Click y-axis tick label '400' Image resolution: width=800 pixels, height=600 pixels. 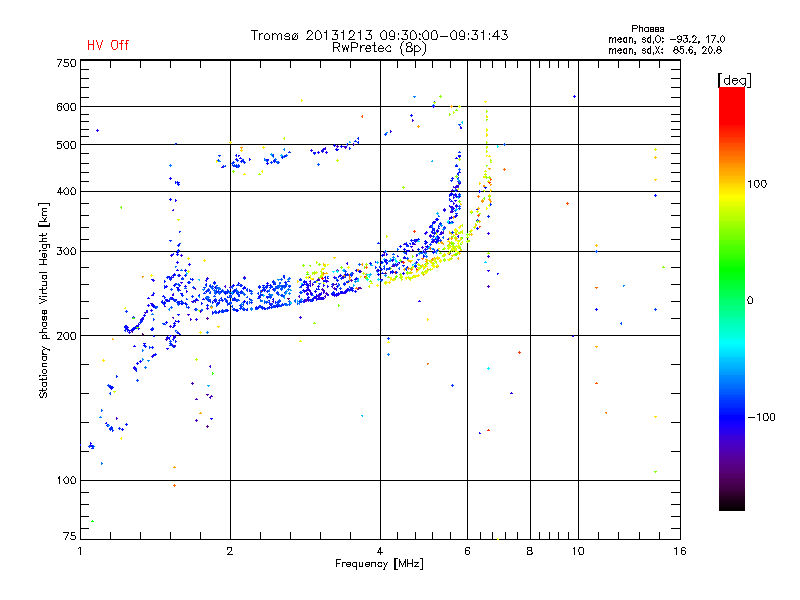click(x=66, y=191)
